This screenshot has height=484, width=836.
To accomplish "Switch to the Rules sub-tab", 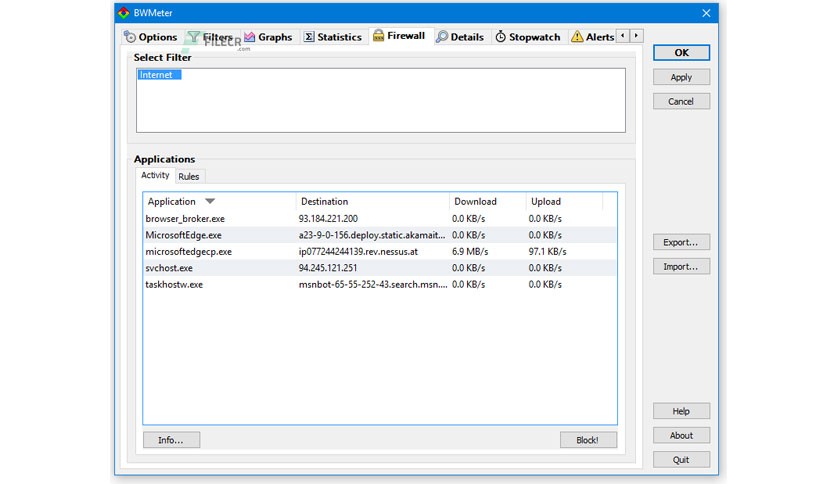I will pyautogui.click(x=189, y=176).
